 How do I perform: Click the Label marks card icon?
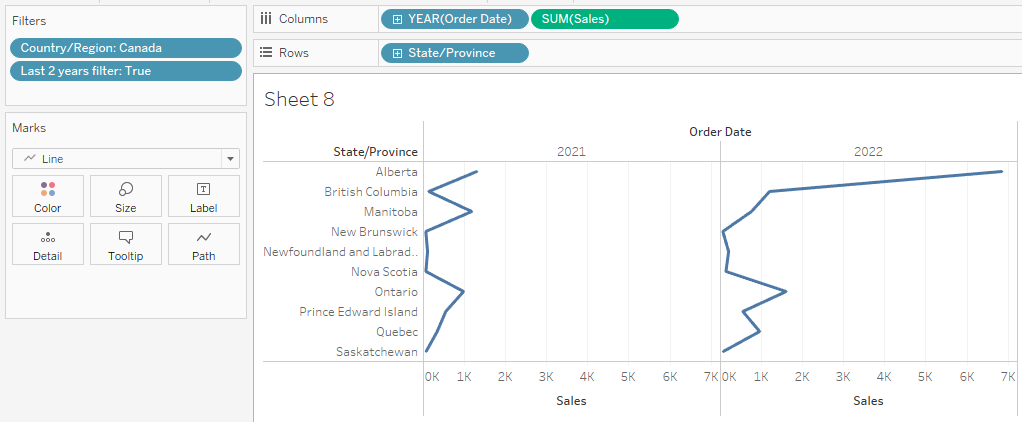pyautogui.click(x=204, y=189)
